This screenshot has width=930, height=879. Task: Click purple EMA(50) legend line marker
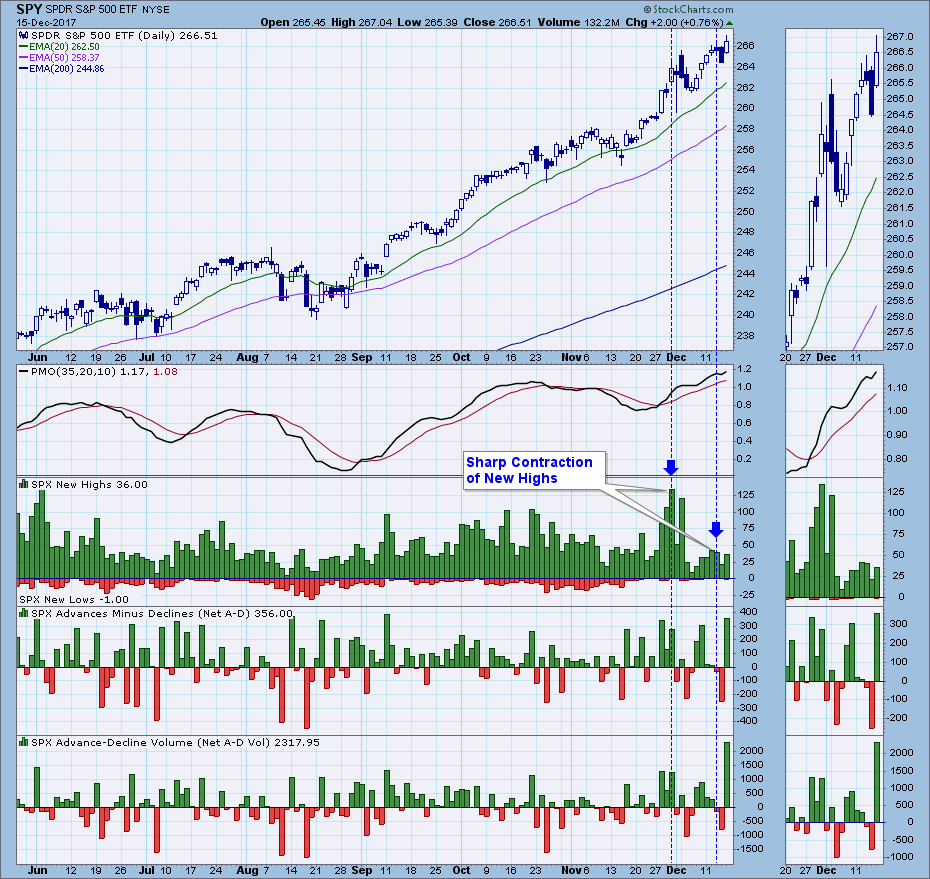click(24, 58)
